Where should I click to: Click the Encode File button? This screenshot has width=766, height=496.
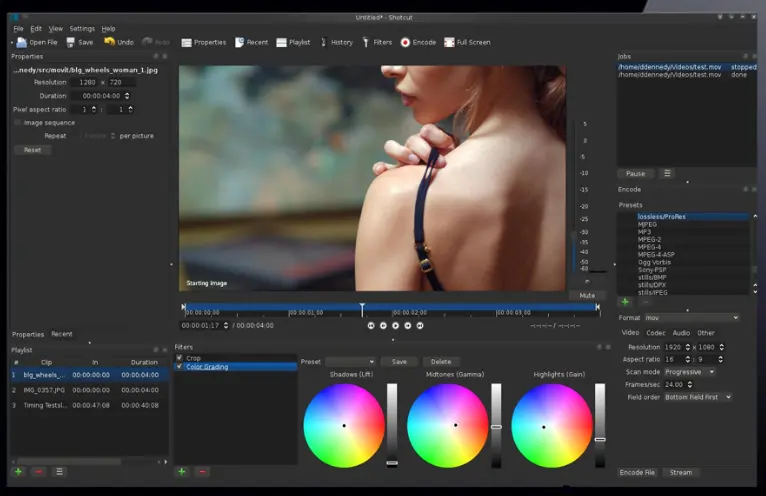(637, 472)
